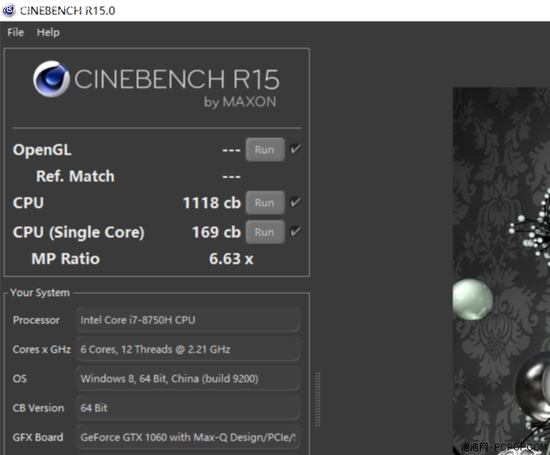This screenshot has width=550, height=455.
Task: Click the CINEBENCH R15.0 window title
Action: tap(67, 11)
